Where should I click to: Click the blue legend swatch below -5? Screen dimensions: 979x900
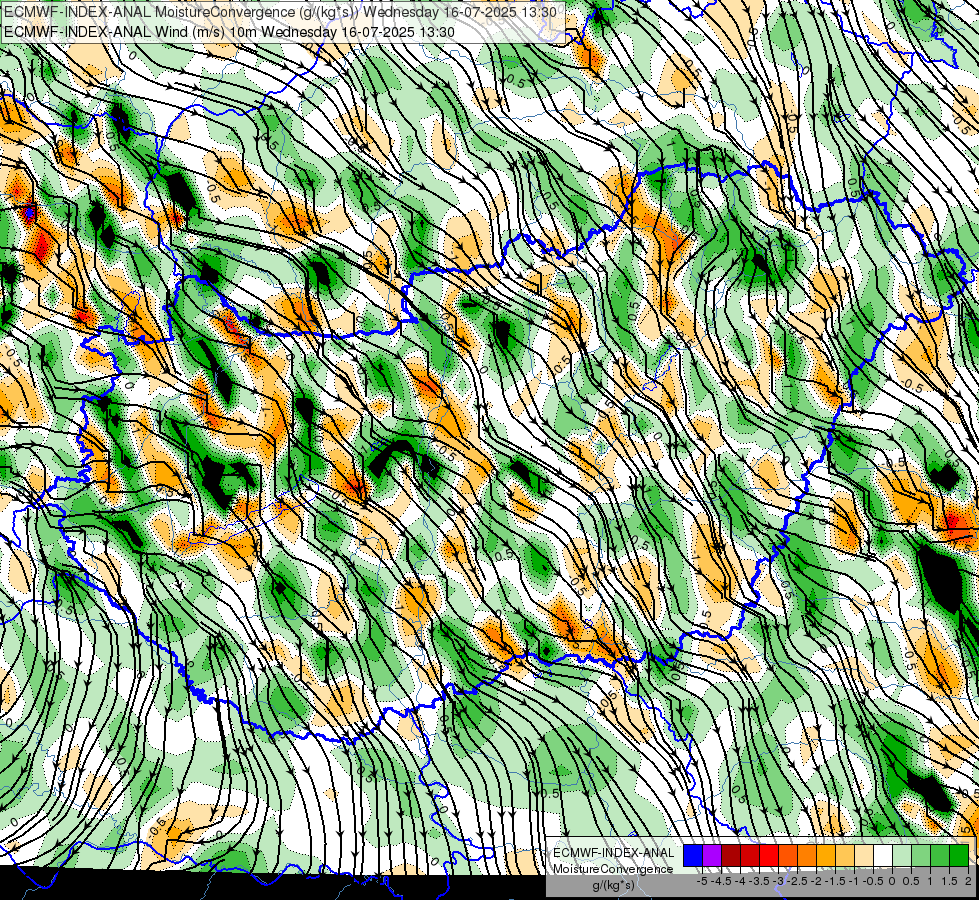point(693,856)
